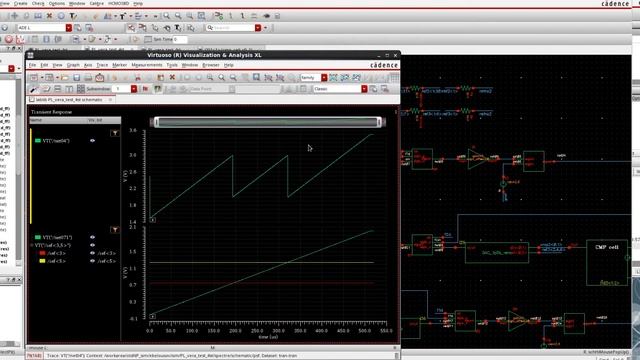Click the red flag marker icon in waveform toolbar
Screen dimensions: 640x360
point(145,89)
